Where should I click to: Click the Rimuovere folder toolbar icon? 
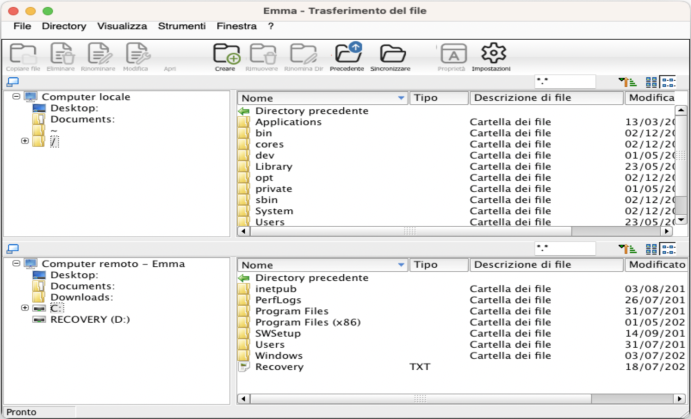tap(263, 54)
